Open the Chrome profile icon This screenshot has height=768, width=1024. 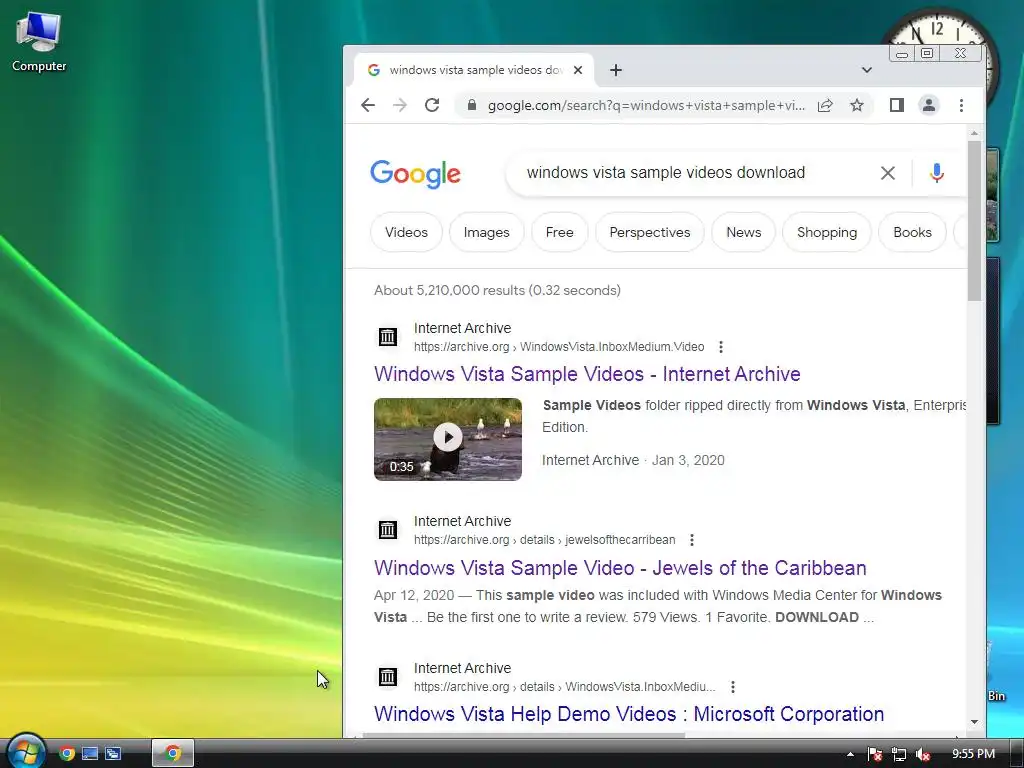click(929, 105)
